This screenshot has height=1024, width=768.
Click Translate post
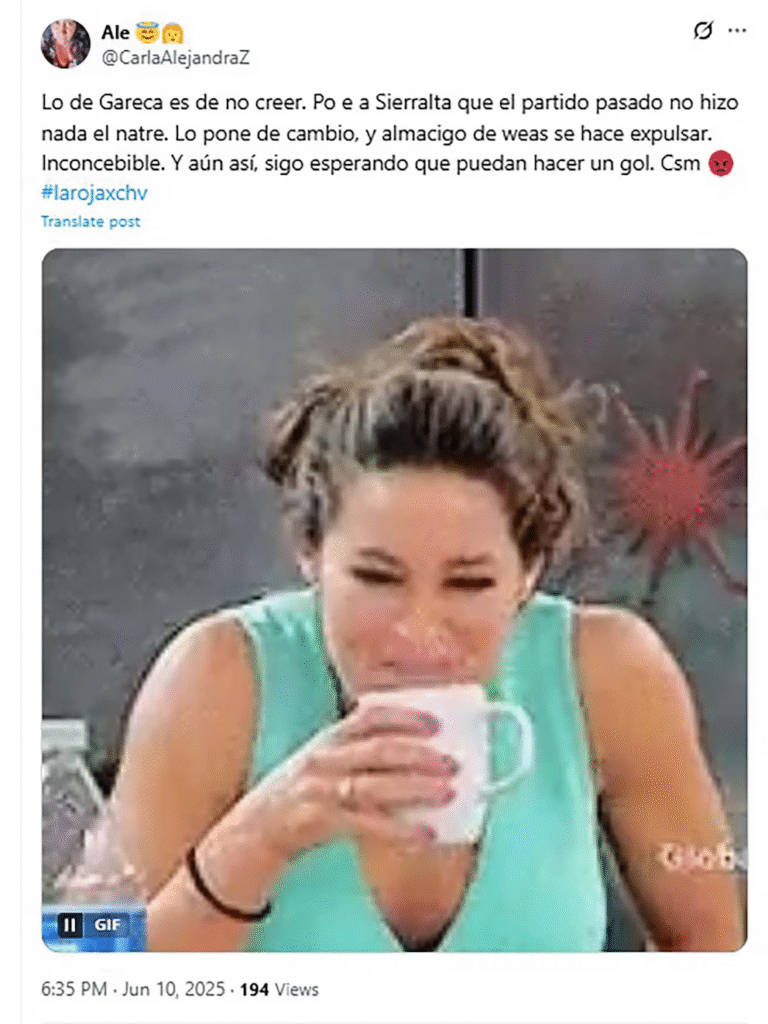pyautogui.click(x=91, y=221)
